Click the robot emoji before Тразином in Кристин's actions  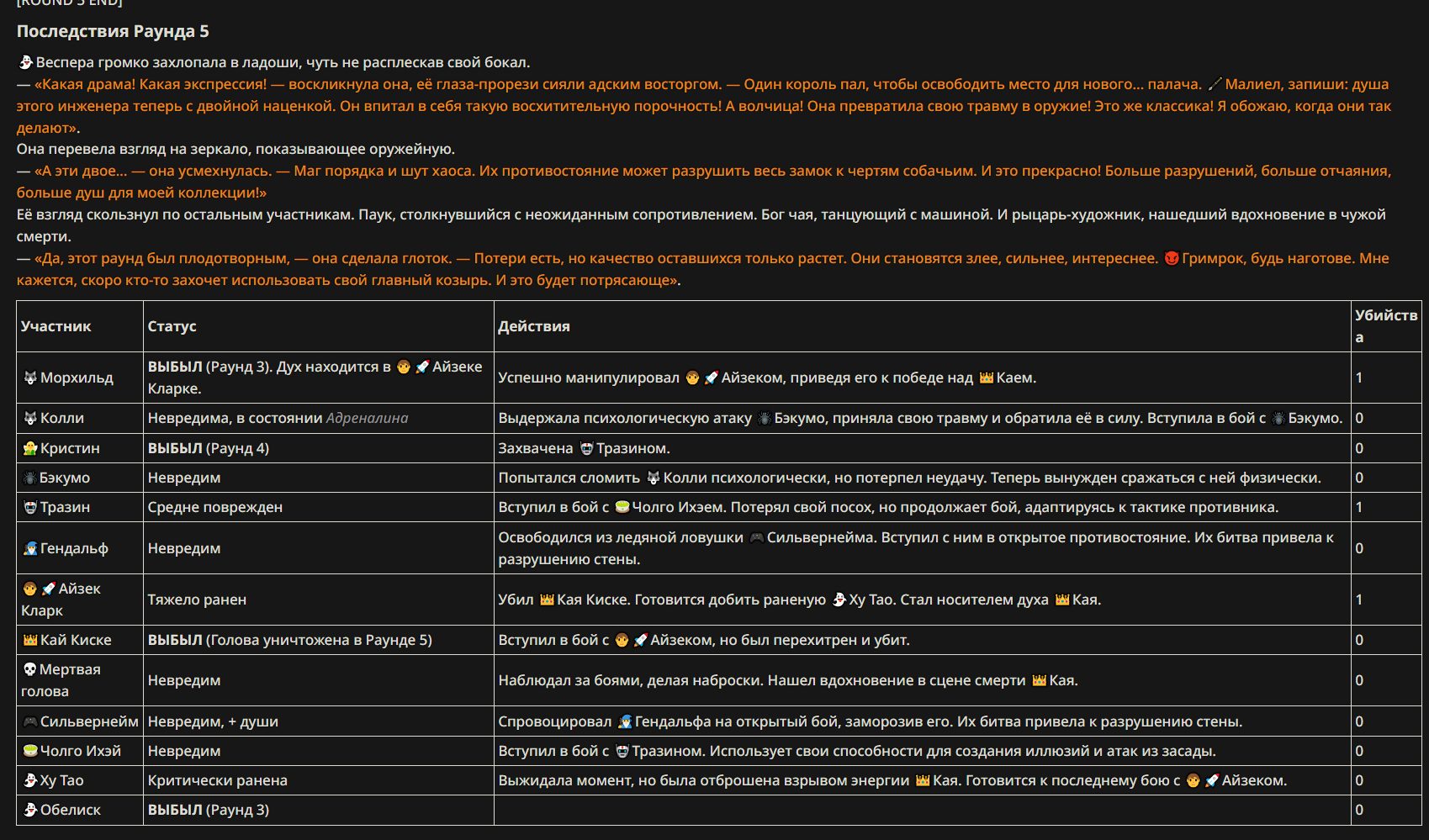tap(587, 449)
